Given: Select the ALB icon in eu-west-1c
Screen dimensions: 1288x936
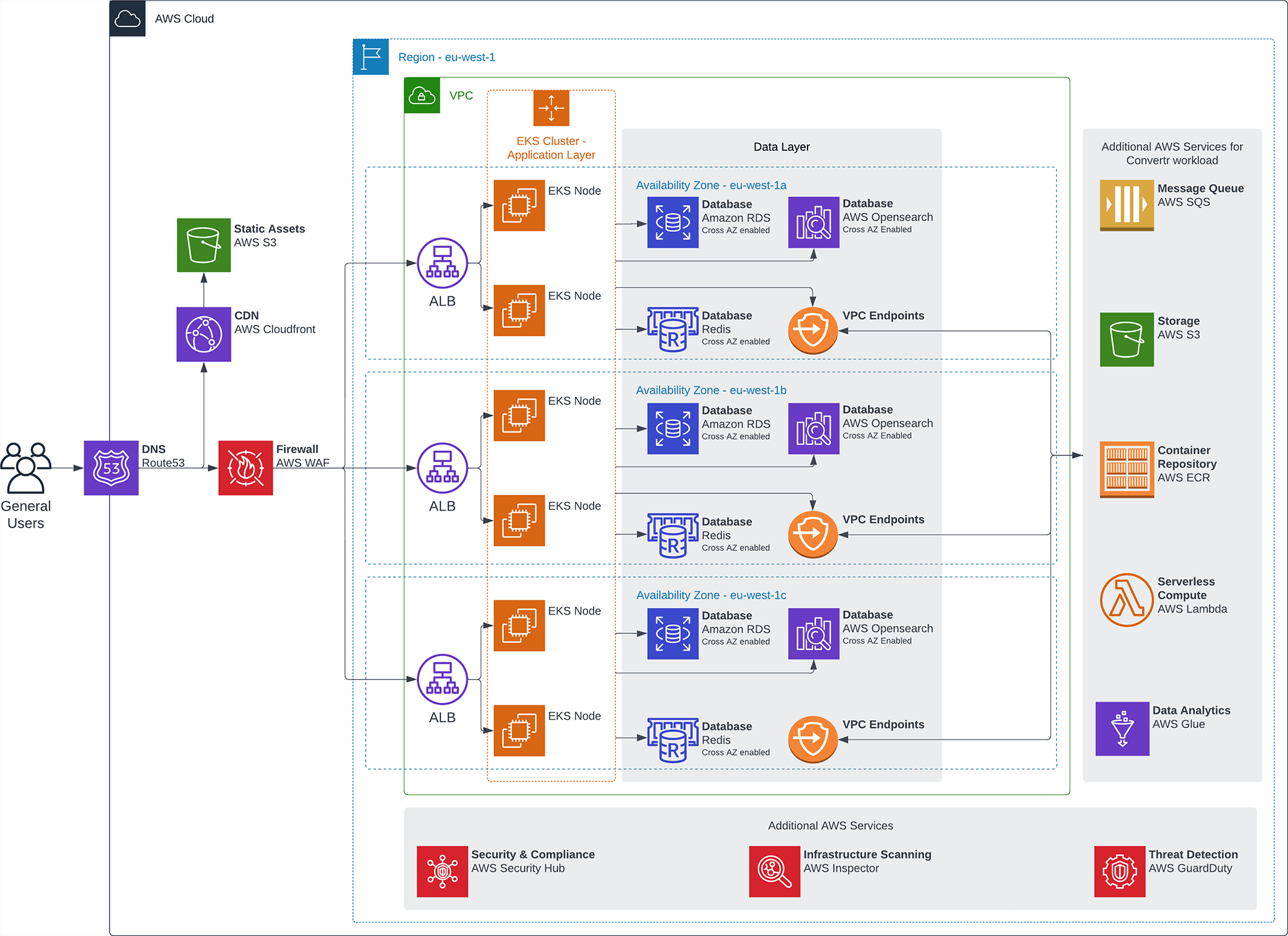Looking at the screenshot, I should (442, 679).
